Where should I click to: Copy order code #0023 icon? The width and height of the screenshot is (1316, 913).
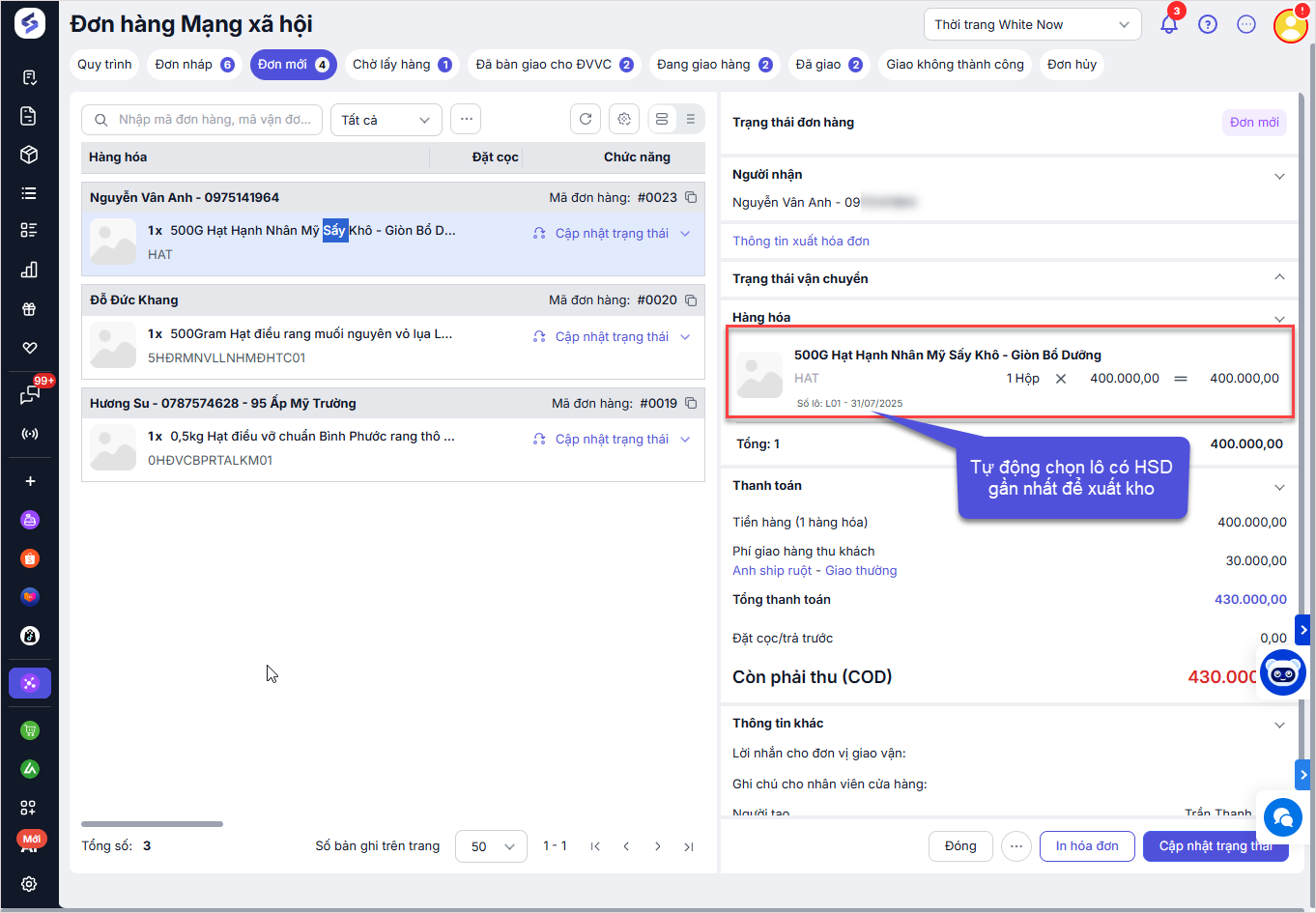click(691, 197)
